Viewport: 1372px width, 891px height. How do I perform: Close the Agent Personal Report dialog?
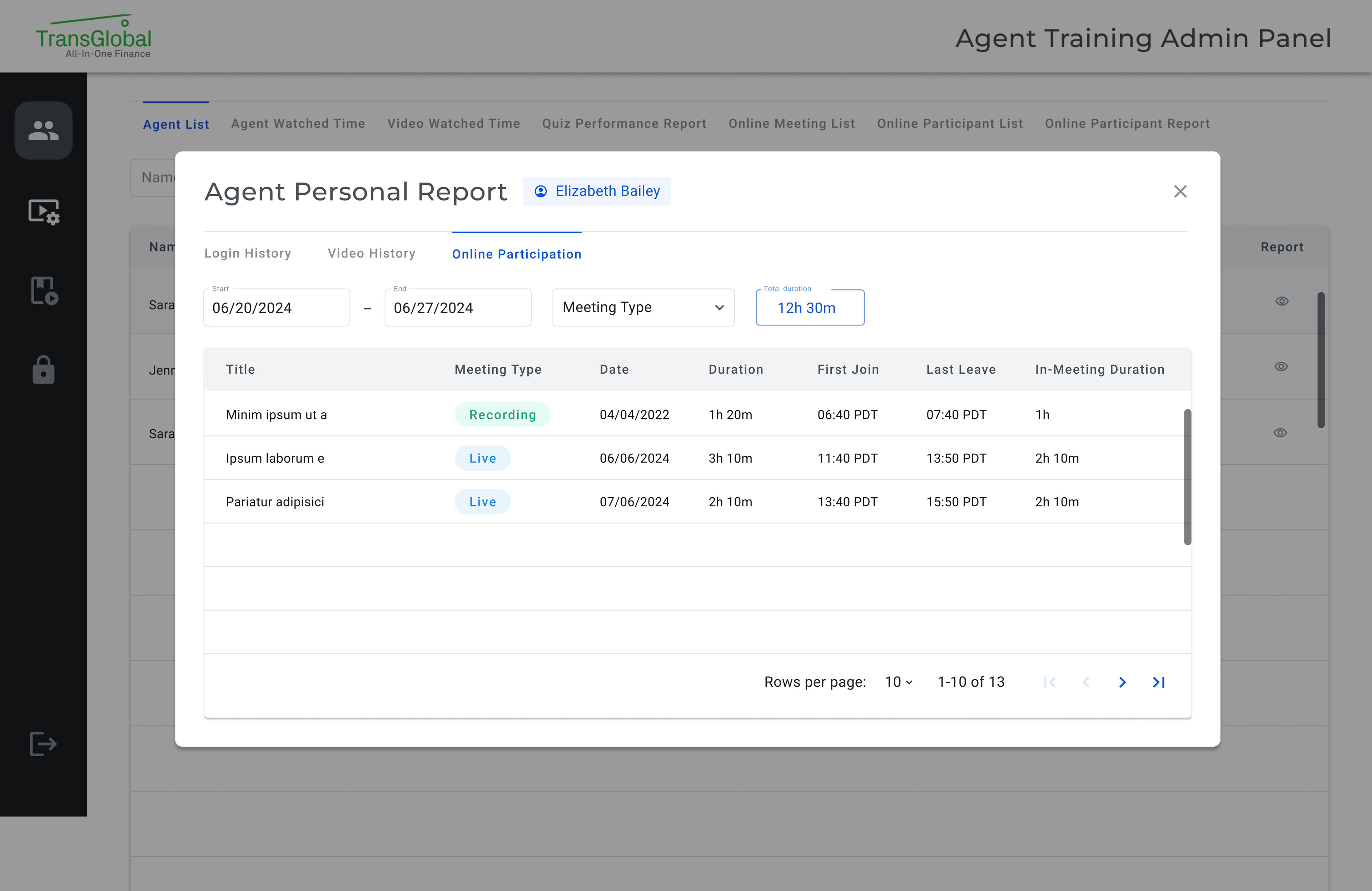coord(1180,191)
